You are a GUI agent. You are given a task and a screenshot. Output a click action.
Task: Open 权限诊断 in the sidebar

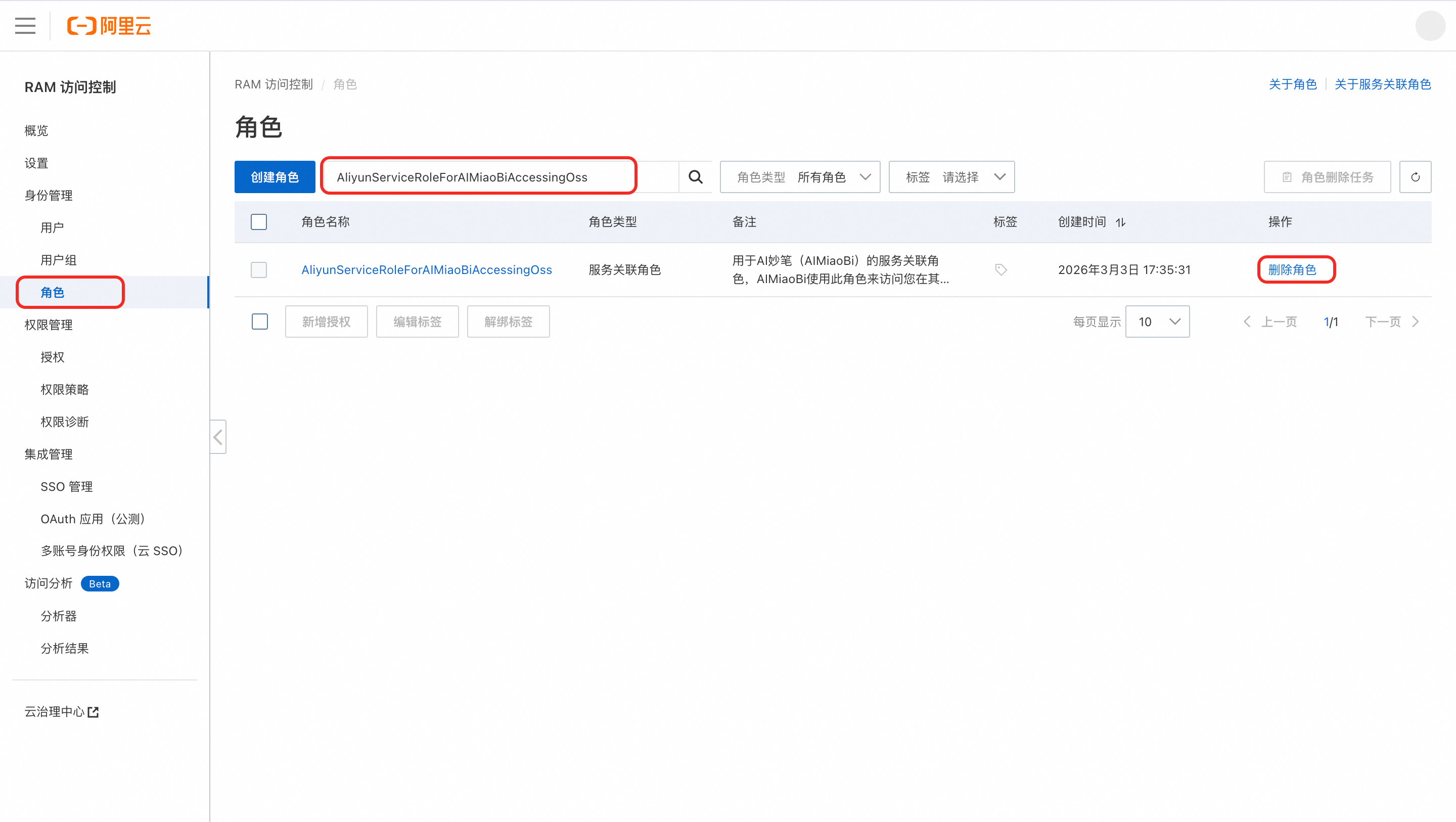point(64,422)
